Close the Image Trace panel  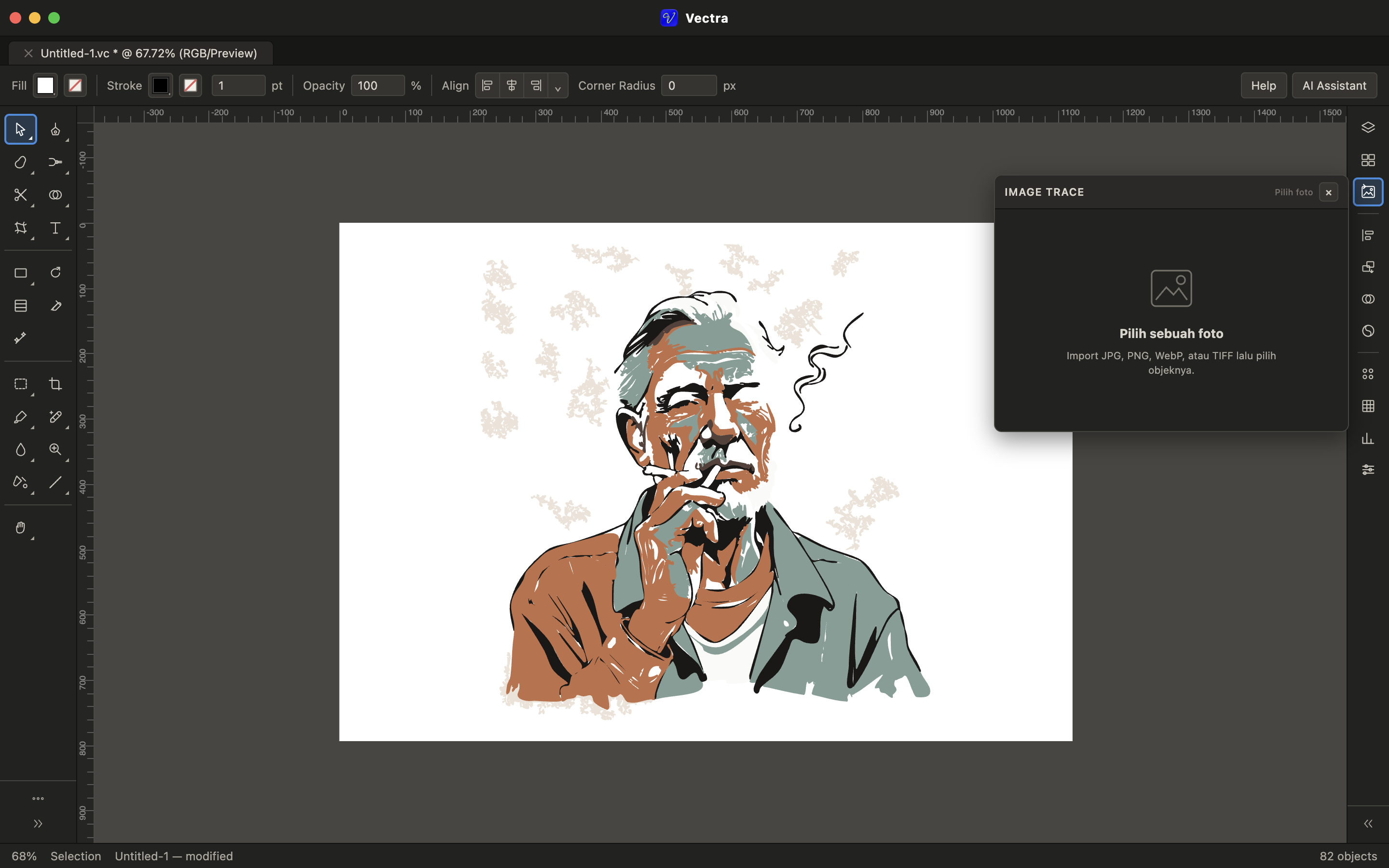coord(1328,192)
